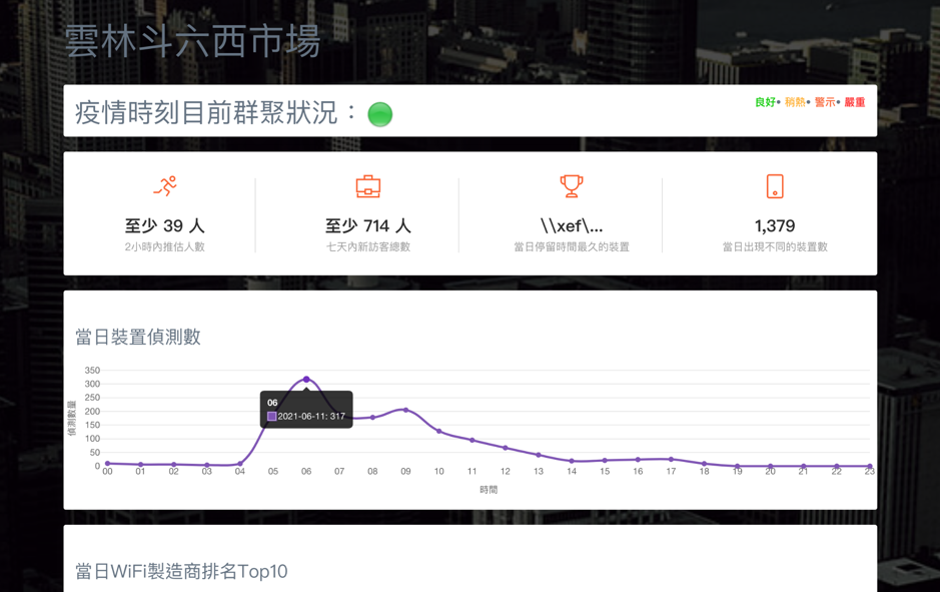Click the 至少 714 人 value
This screenshot has width=941, height=593.
pyautogui.click(x=368, y=226)
